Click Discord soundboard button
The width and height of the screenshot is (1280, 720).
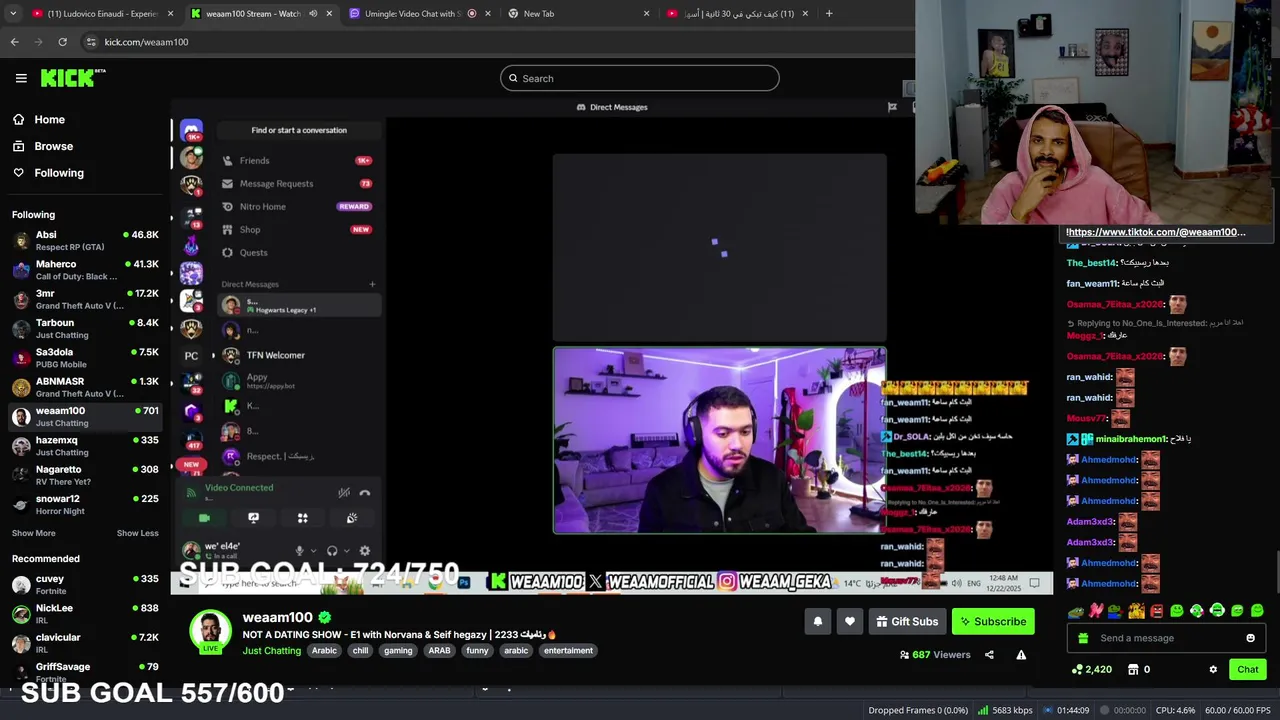pos(351,518)
